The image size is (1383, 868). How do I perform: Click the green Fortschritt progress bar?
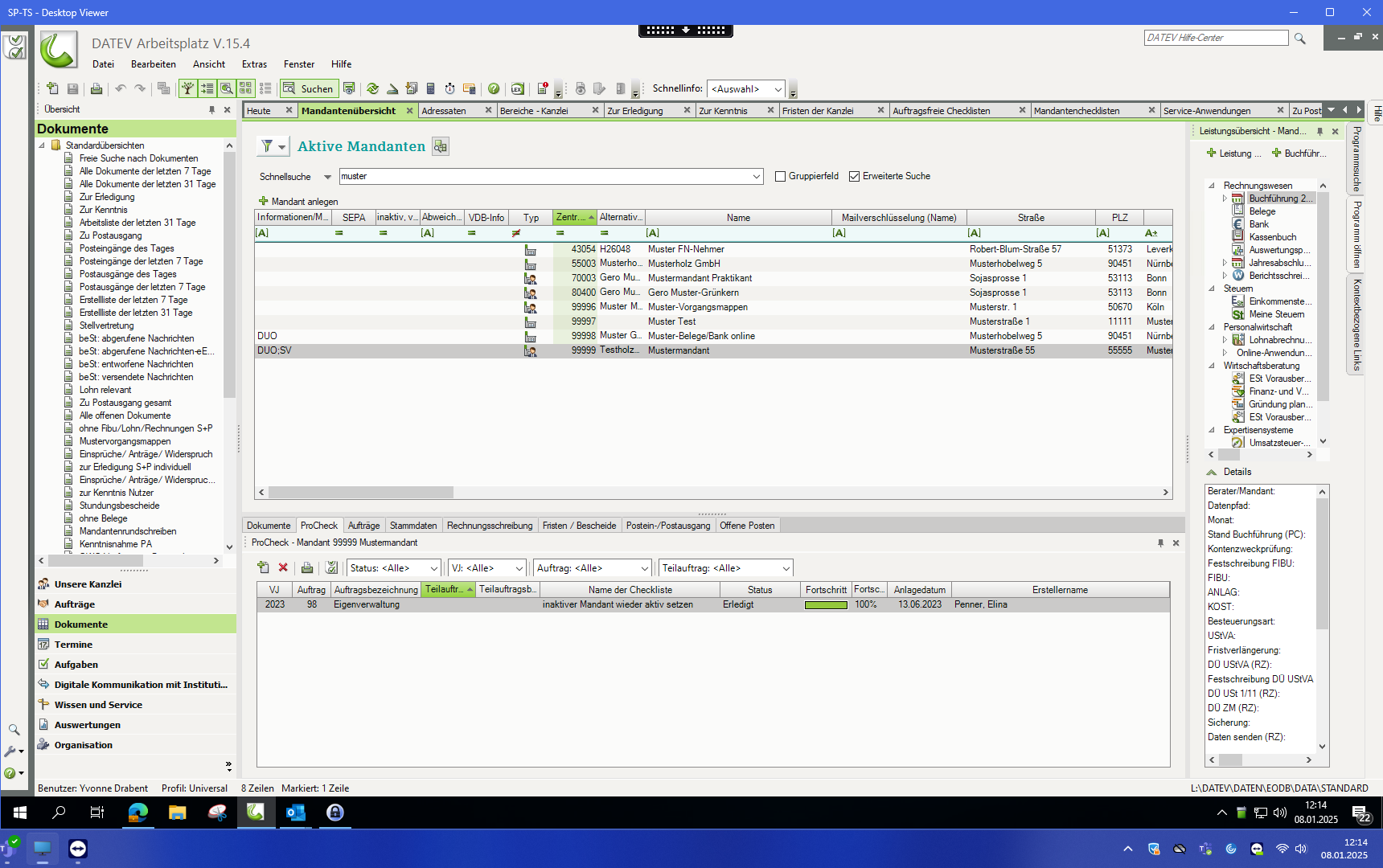(x=826, y=605)
